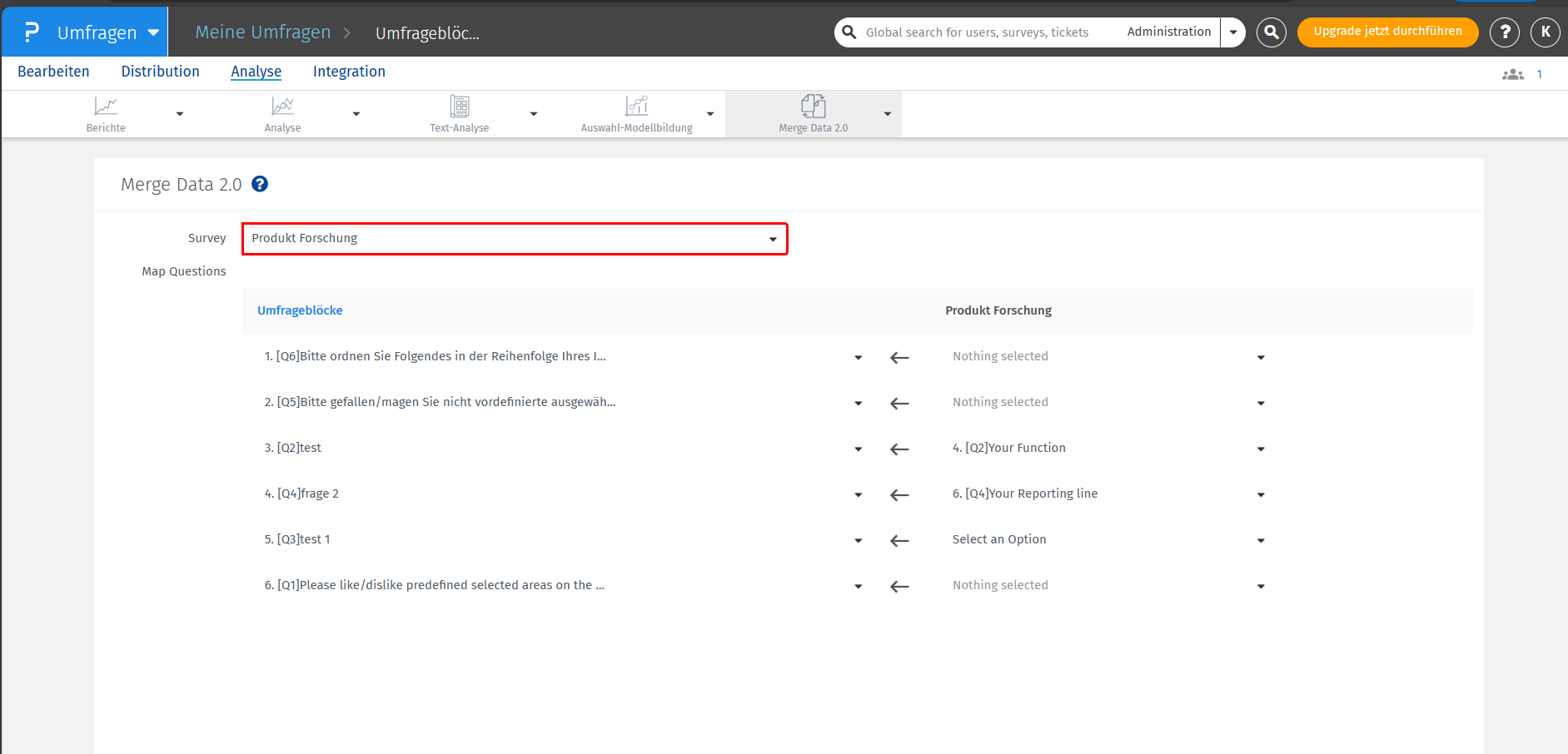Open the Meine Umfragen breadcrumb link
The width and height of the screenshot is (1568, 754).
click(x=262, y=32)
